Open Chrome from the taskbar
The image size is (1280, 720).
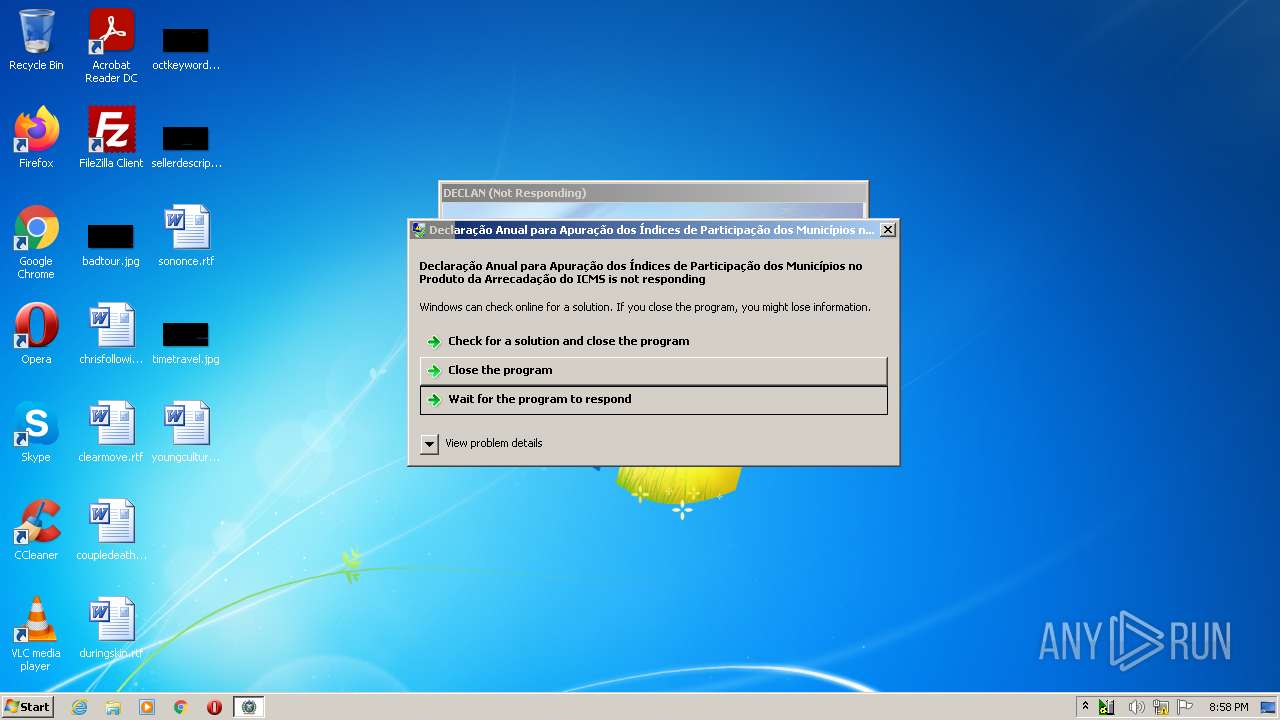[181, 707]
